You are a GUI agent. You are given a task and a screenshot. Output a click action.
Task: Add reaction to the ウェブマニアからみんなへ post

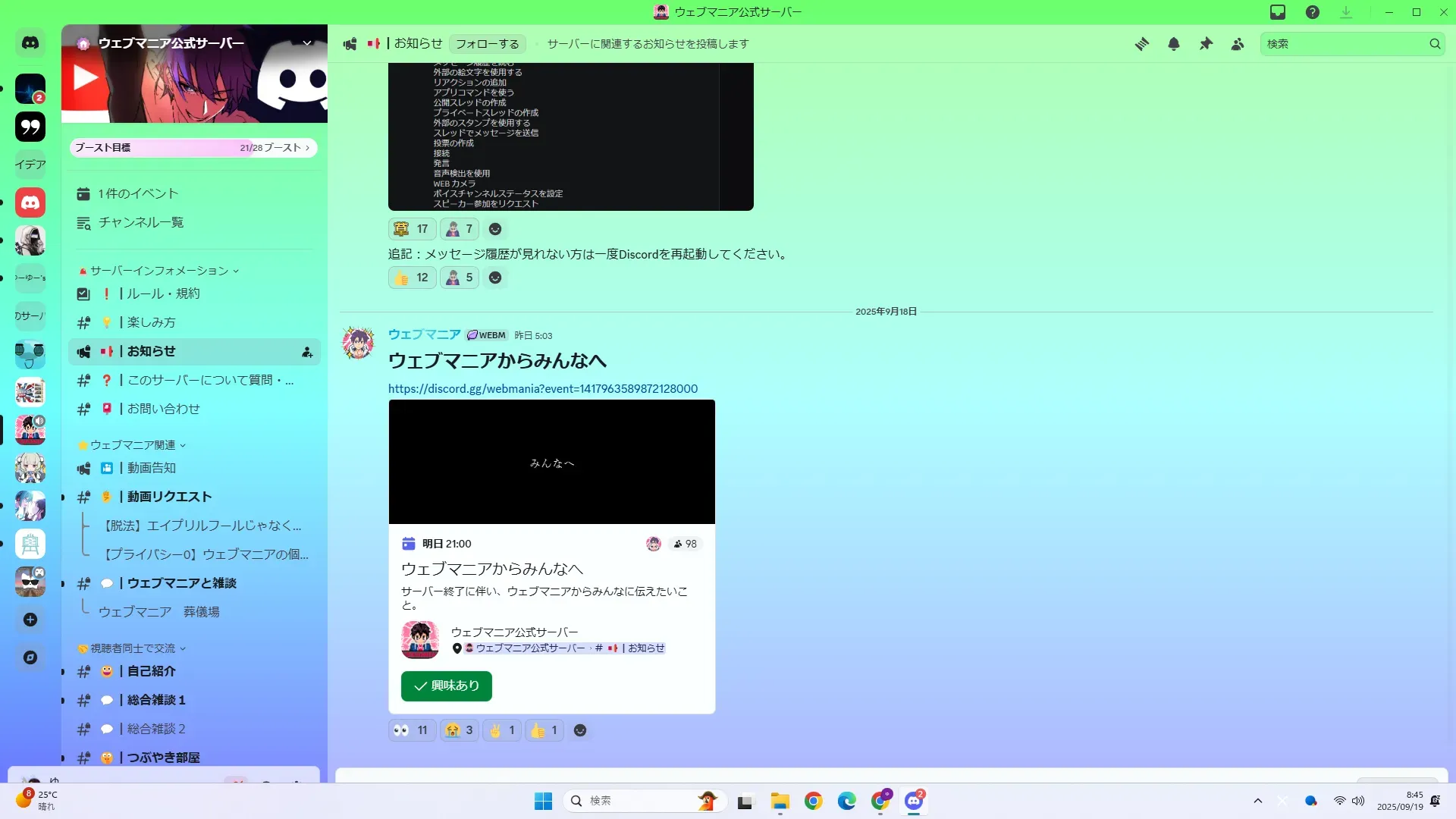(580, 730)
